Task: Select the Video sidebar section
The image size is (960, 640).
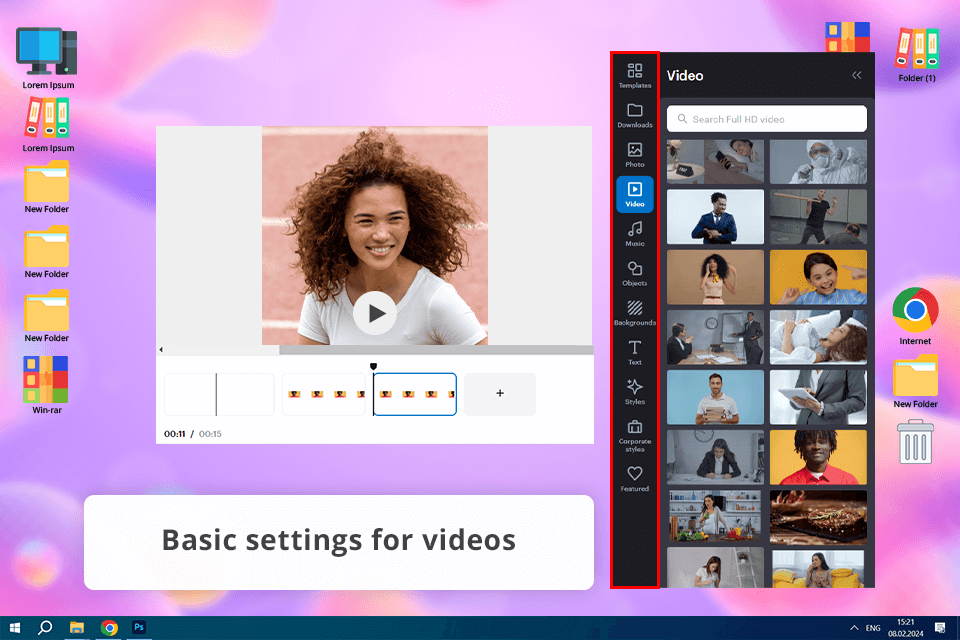Action: [x=634, y=194]
